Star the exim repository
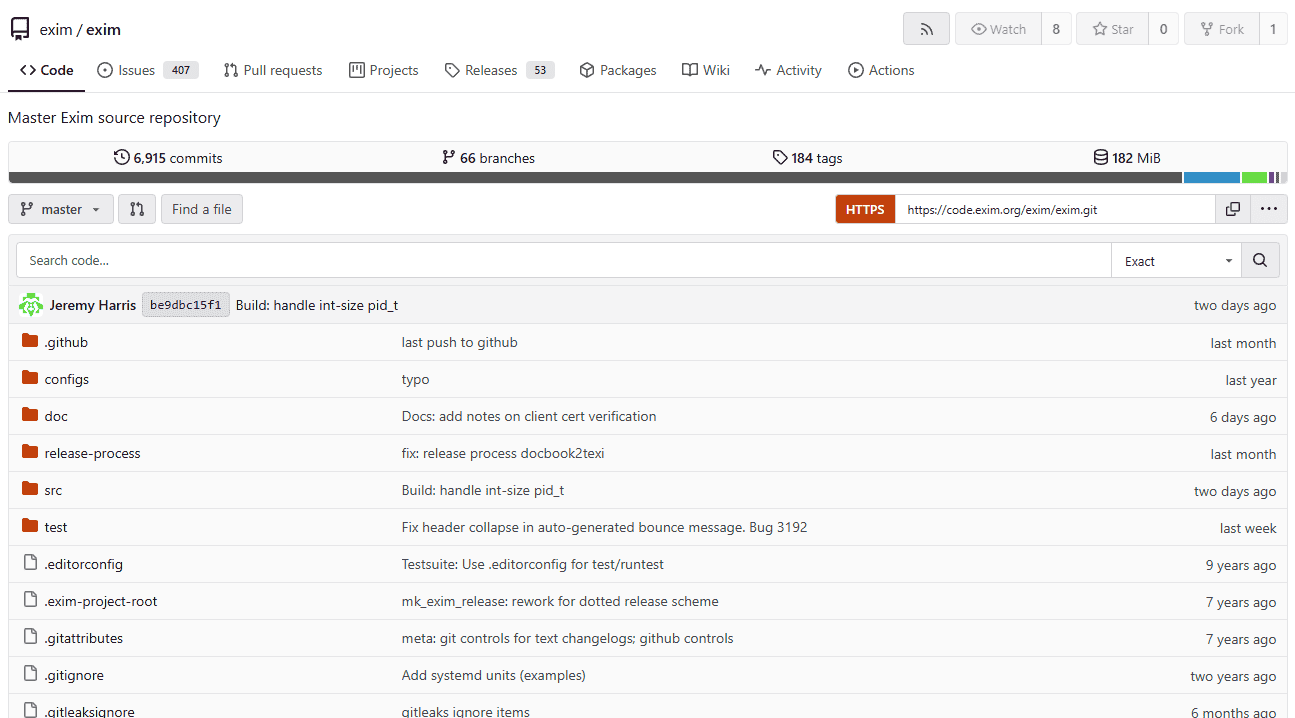The width and height of the screenshot is (1295, 718). click(1113, 29)
